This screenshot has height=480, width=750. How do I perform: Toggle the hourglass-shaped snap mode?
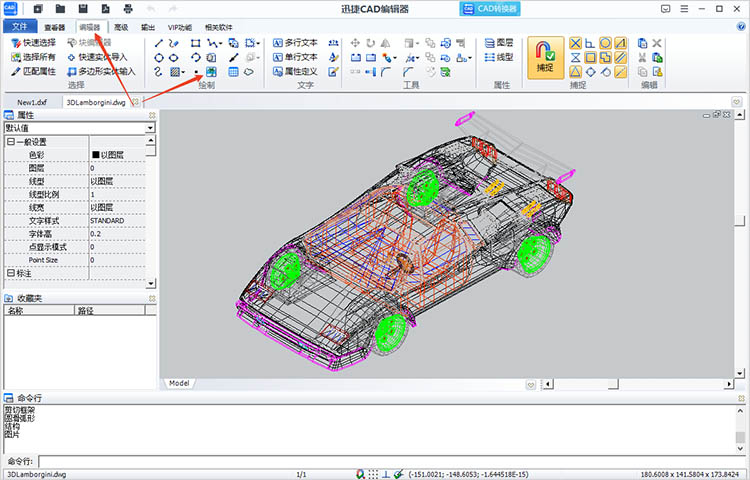575,58
